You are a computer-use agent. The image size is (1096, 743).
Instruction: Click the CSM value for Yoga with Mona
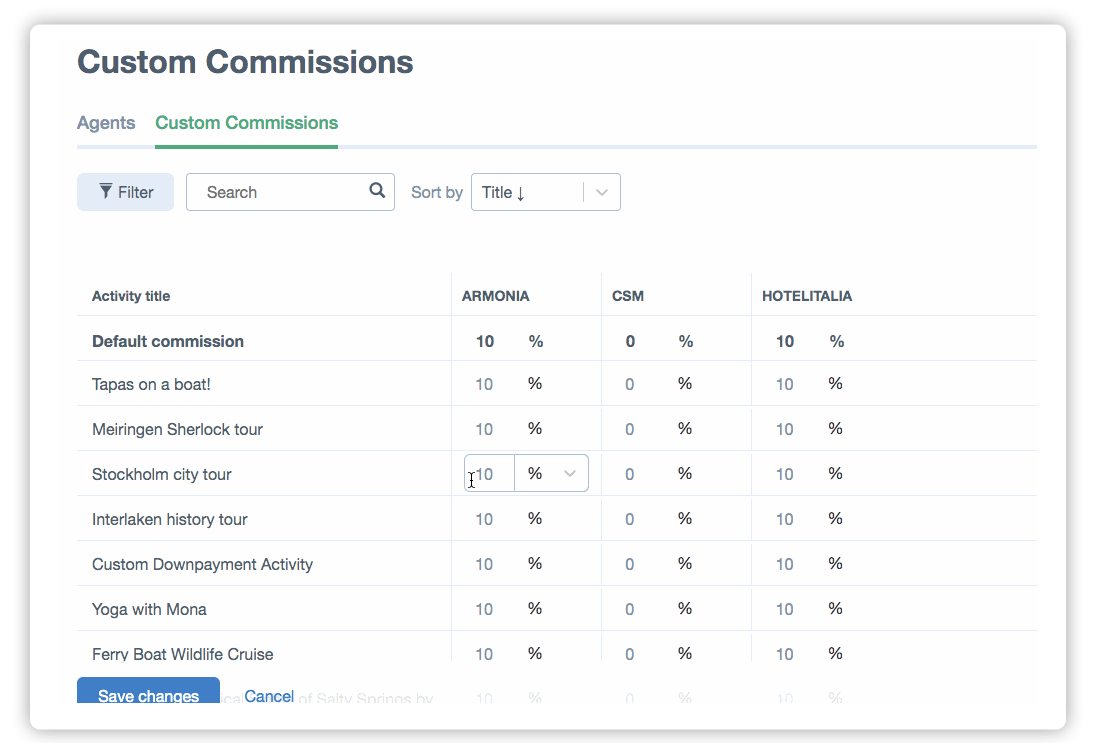[629, 608]
